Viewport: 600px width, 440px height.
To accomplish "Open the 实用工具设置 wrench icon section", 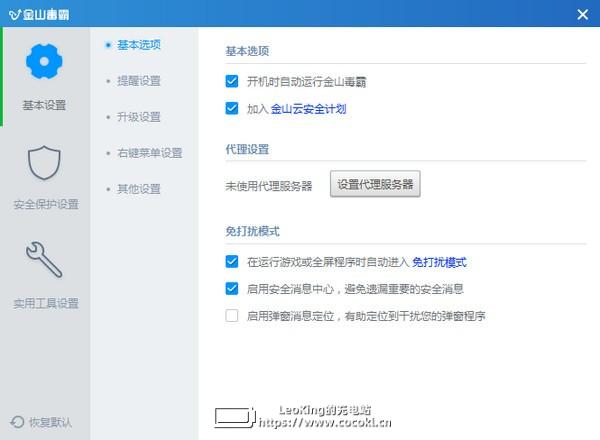I will (x=44, y=259).
